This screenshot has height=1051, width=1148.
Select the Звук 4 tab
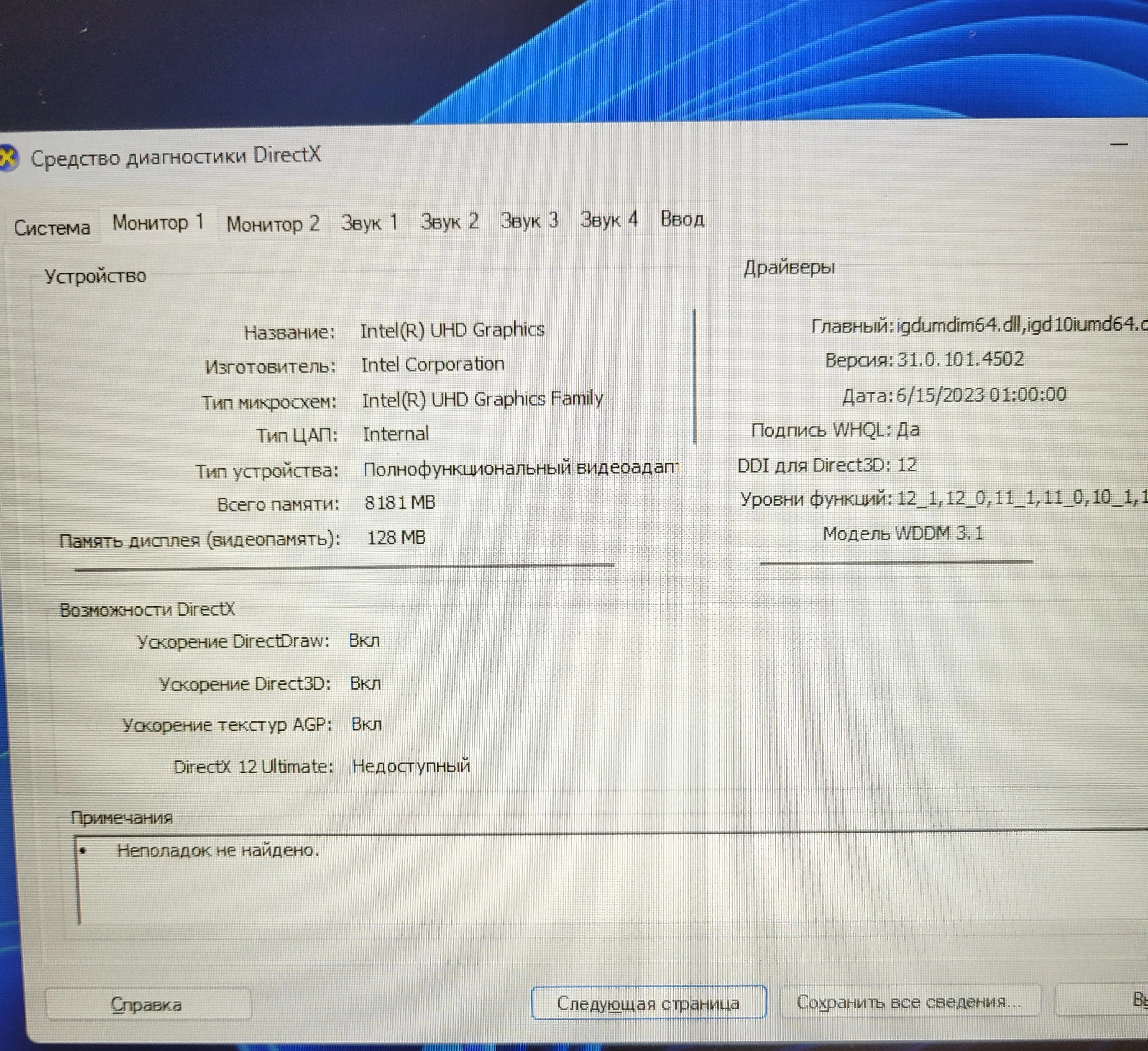[609, 219]
